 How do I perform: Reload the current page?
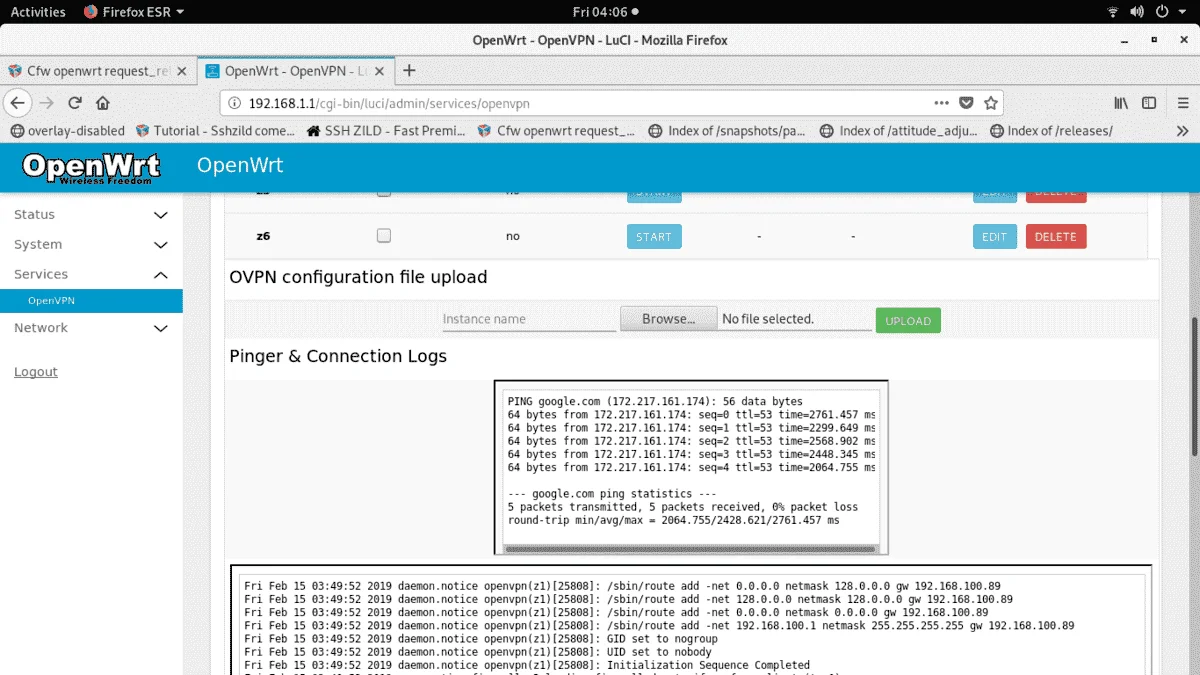(75, 103)
